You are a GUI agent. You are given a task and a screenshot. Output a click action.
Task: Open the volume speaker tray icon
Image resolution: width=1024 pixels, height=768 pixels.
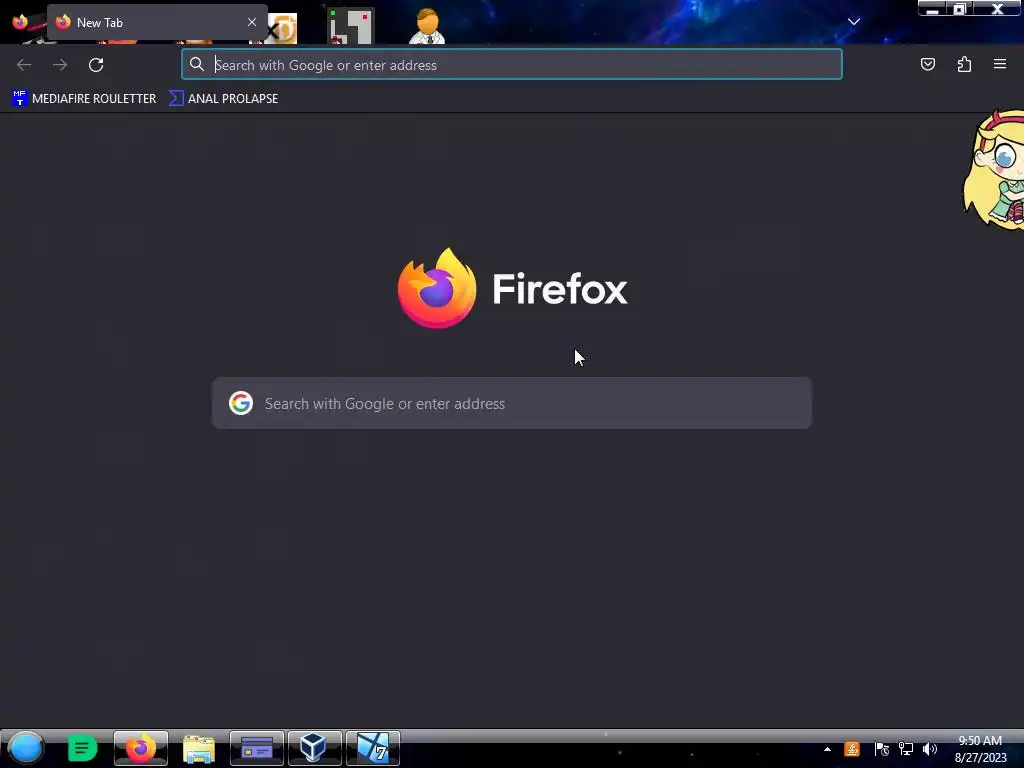(x=929, y=749)
